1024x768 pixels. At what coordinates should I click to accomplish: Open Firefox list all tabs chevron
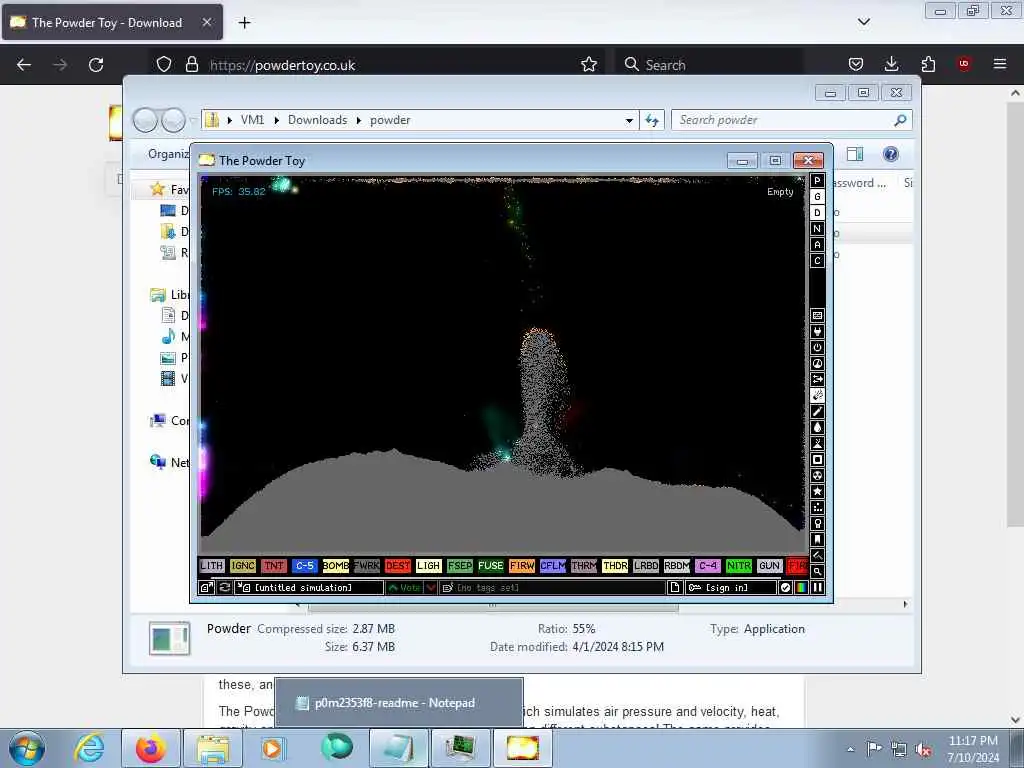point(863,22)
